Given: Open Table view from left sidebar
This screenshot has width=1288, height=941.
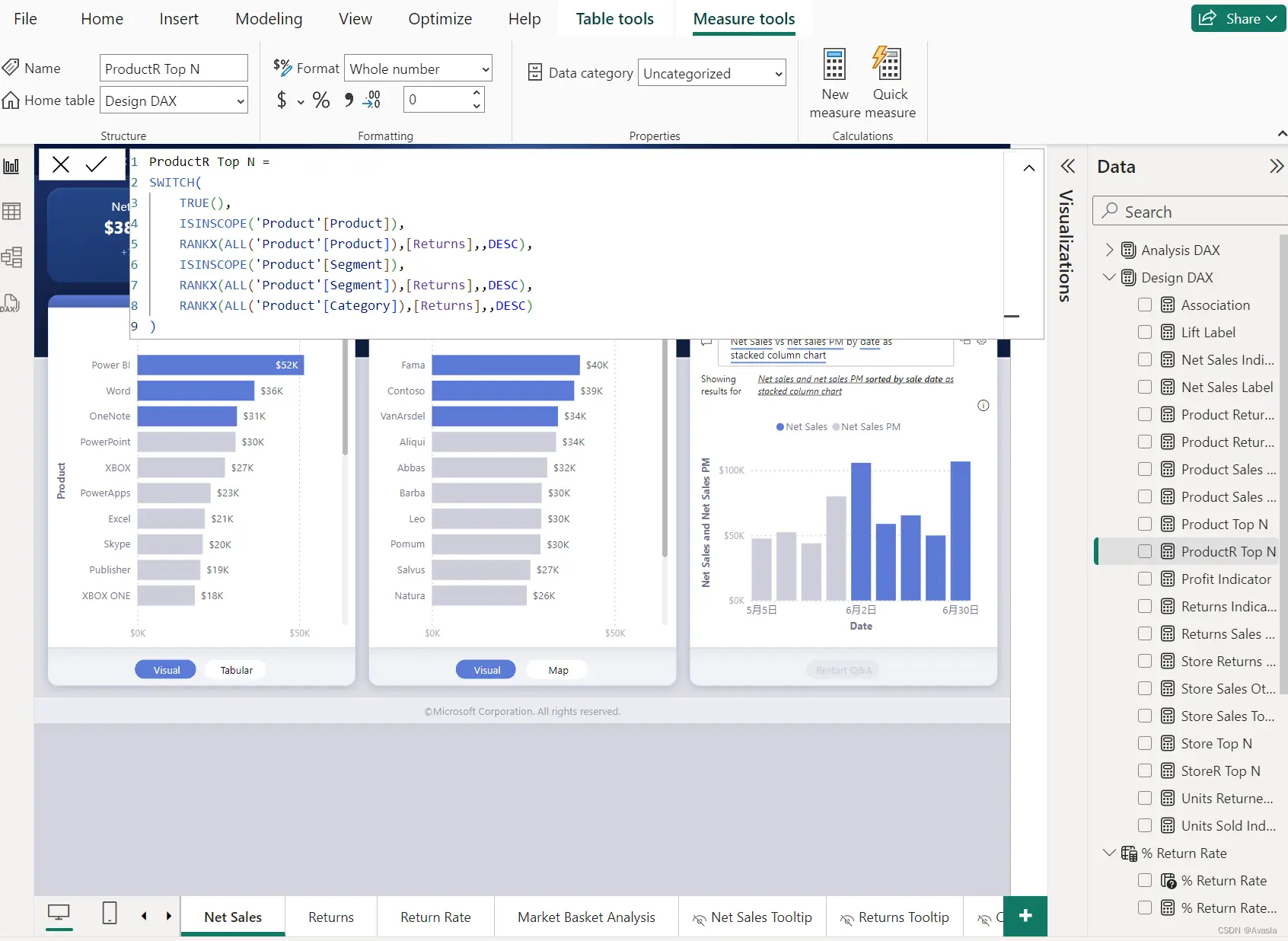Looking at the screenshot, I should [11, 211].
